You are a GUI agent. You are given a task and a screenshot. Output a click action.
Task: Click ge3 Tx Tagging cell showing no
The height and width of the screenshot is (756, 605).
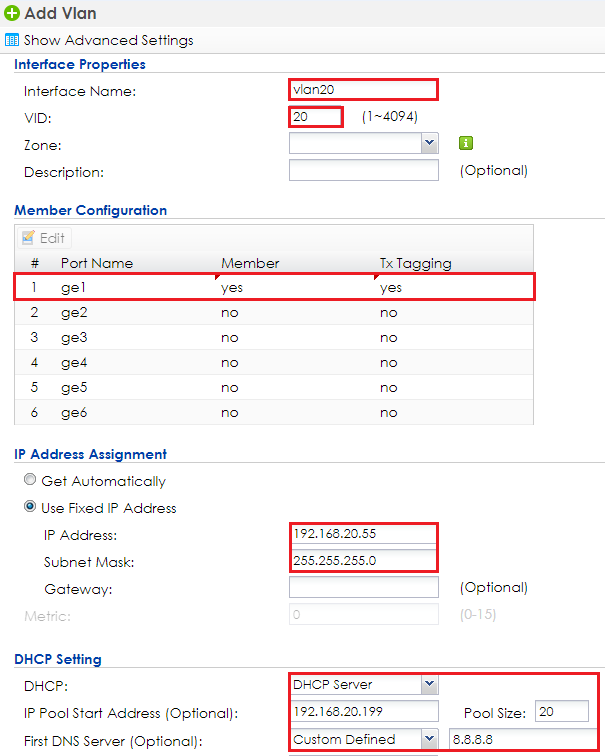(x=389, y=338)
